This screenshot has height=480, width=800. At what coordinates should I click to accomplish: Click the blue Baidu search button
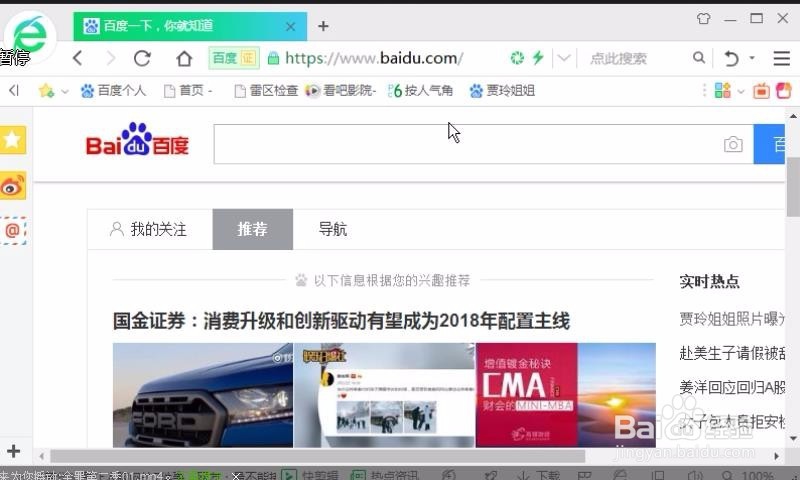pos(769,144)
